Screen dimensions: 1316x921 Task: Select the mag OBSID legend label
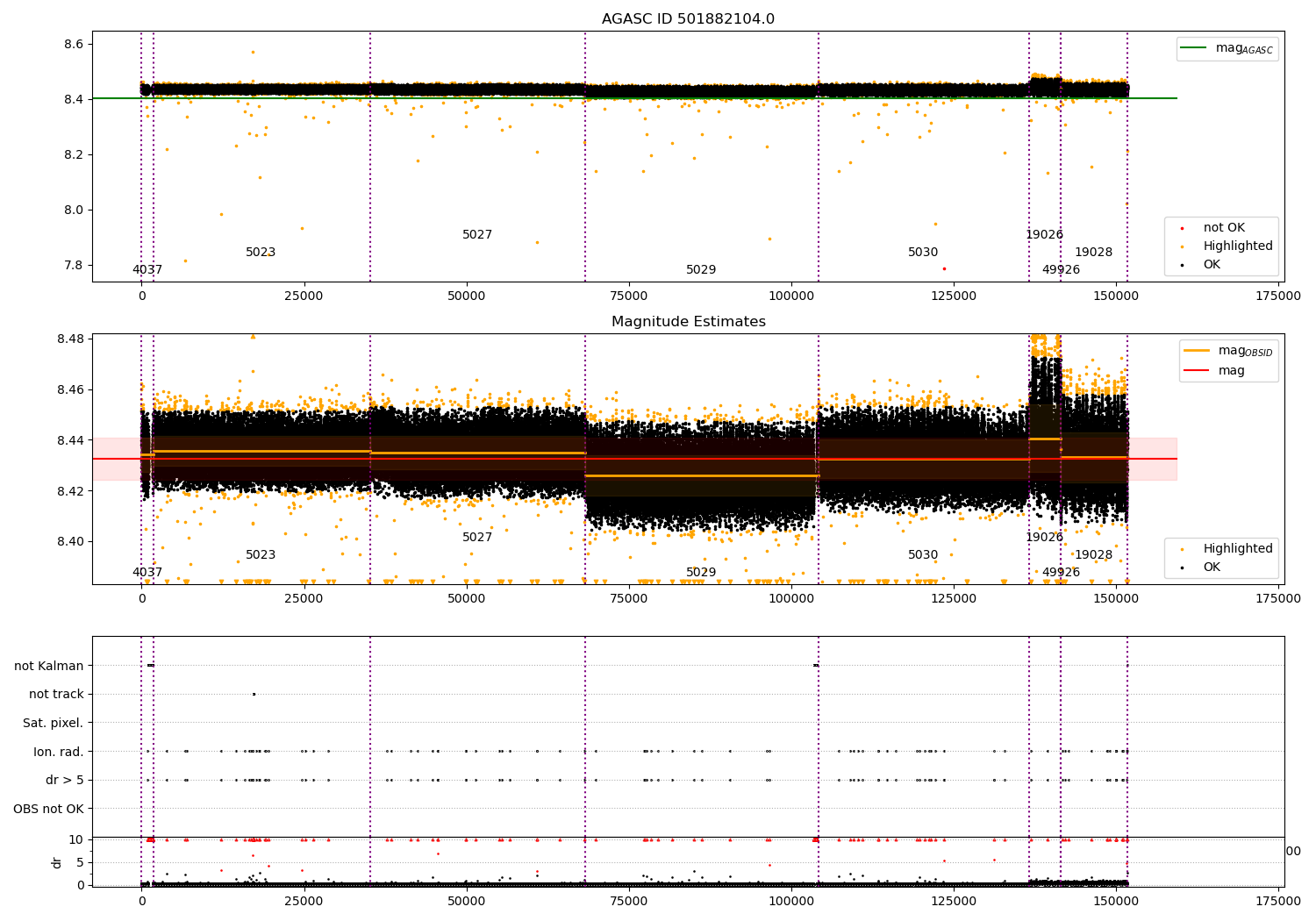click(1245, 351)
